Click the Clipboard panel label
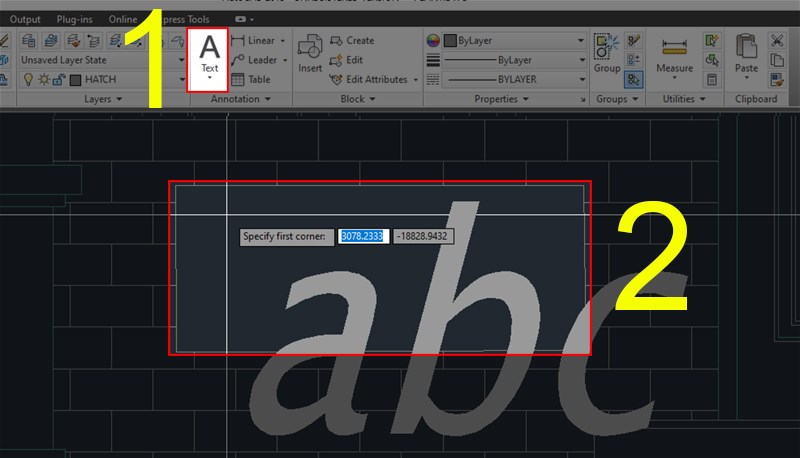Screen dimensions: 800x458 pos(756,99)
